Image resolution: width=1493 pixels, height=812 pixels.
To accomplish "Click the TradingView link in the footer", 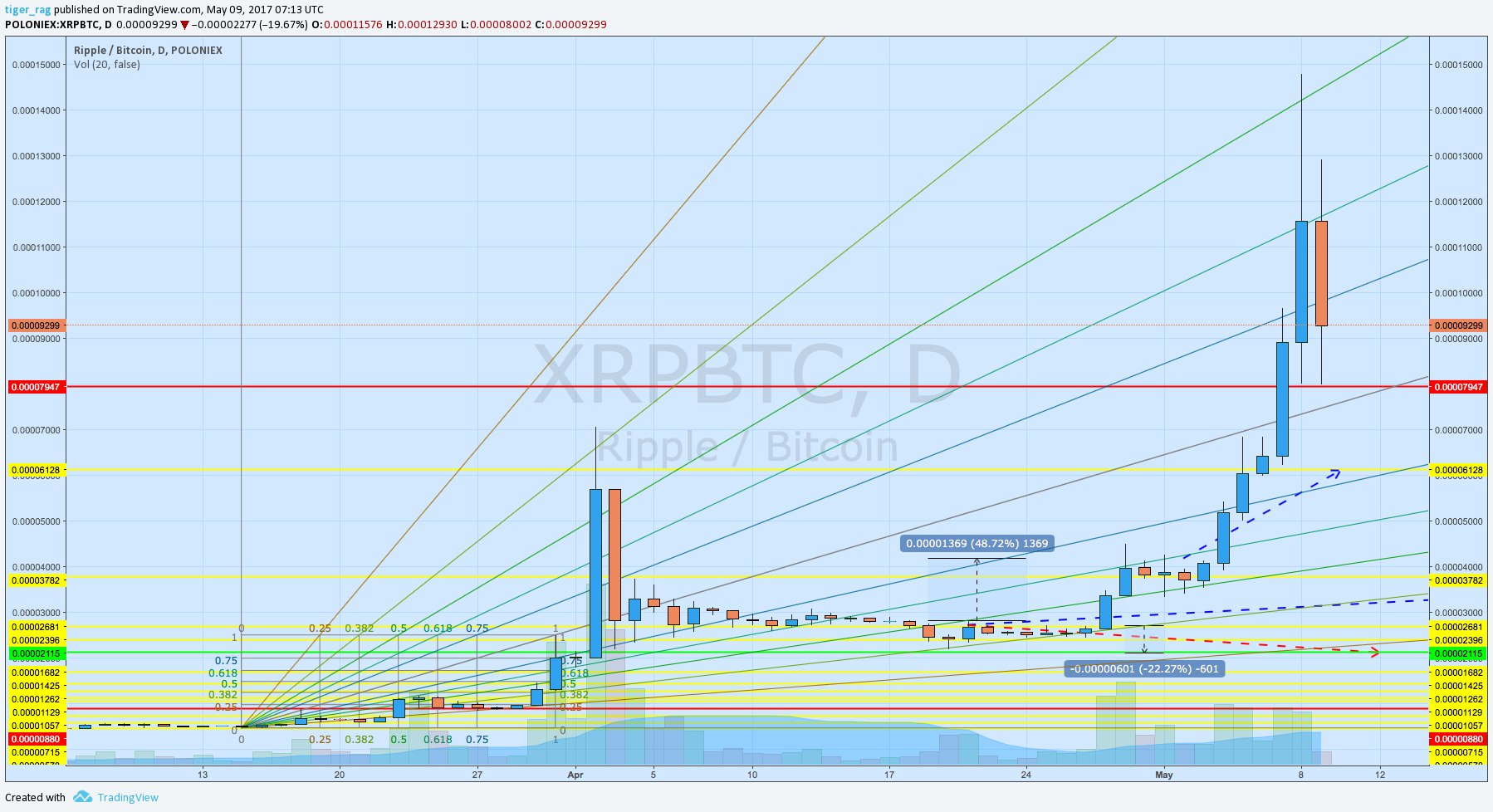I will click(128, 797).
